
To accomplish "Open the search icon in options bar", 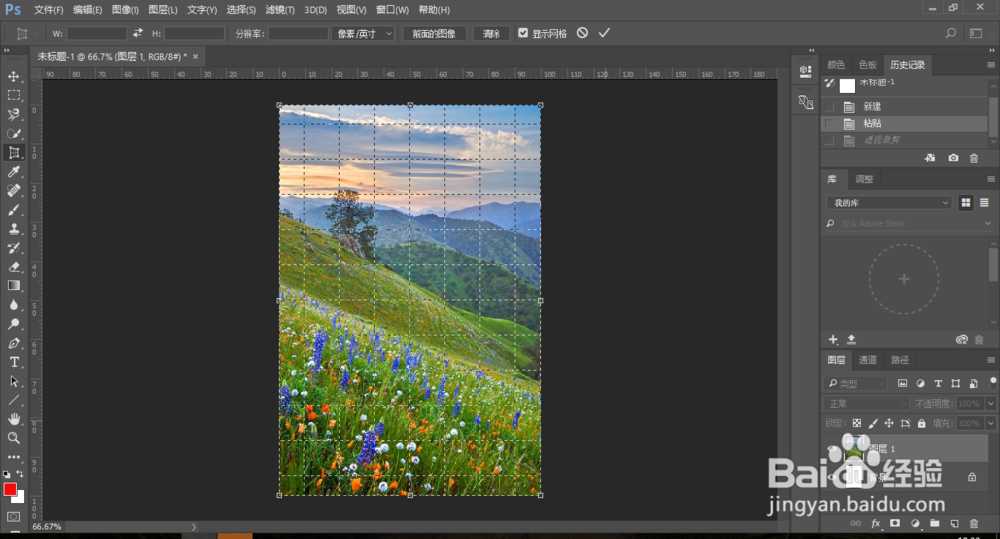I will pos(950,33).
